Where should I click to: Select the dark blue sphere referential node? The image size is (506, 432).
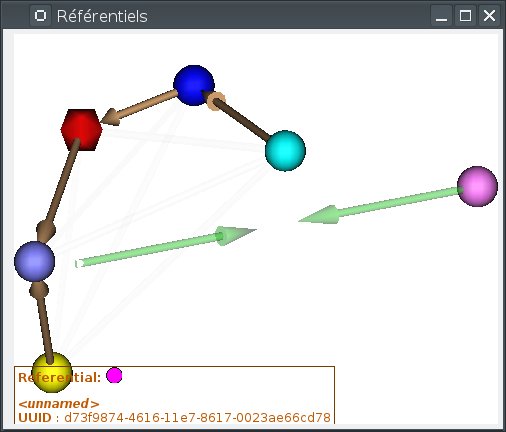tap(193, 85)
